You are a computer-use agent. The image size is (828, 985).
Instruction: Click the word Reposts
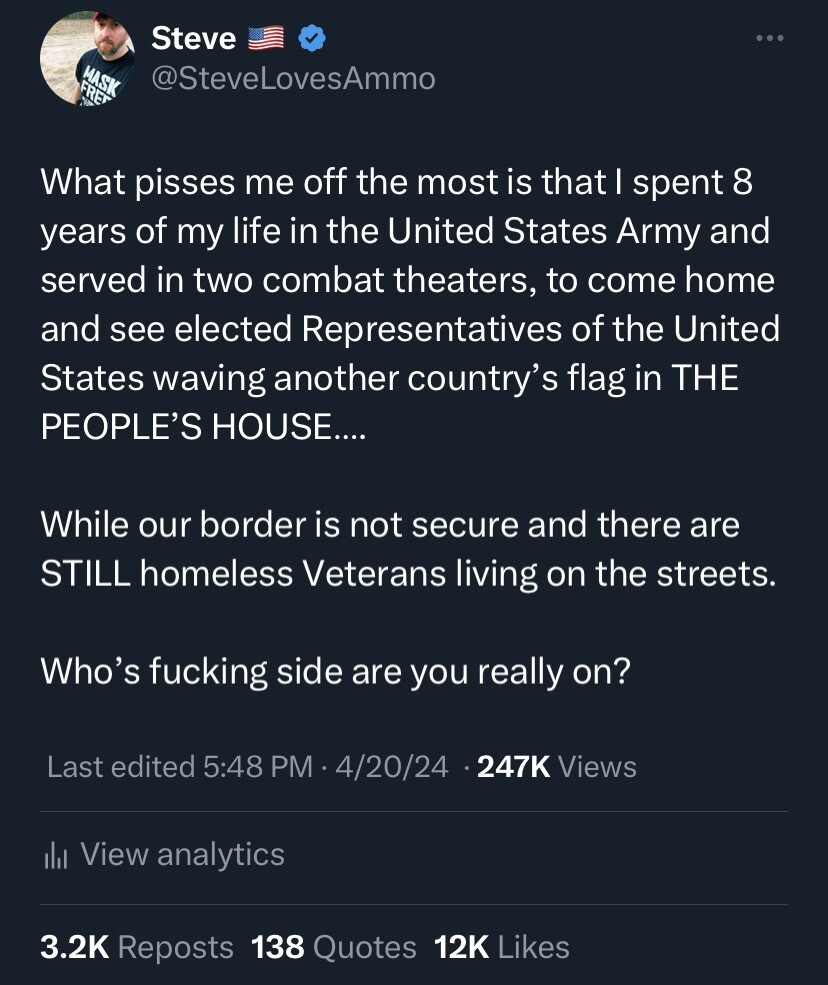coord(176,946)
